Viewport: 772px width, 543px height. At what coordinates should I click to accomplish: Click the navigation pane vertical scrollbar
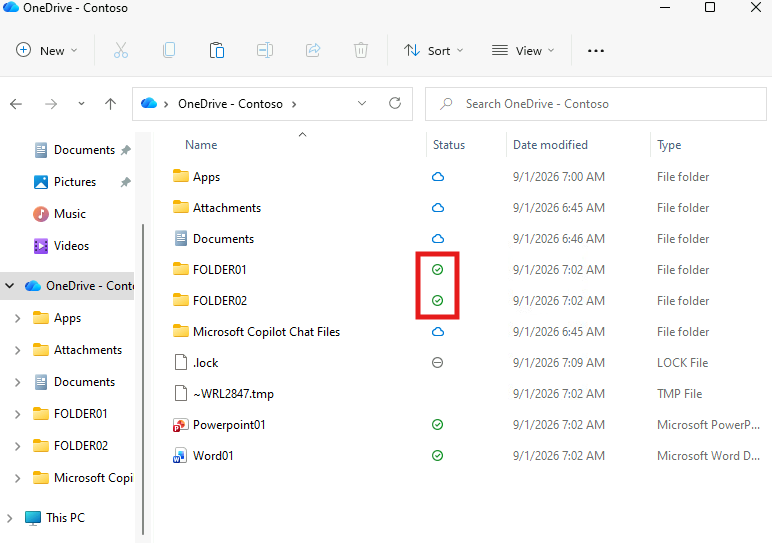coord(143,379)
